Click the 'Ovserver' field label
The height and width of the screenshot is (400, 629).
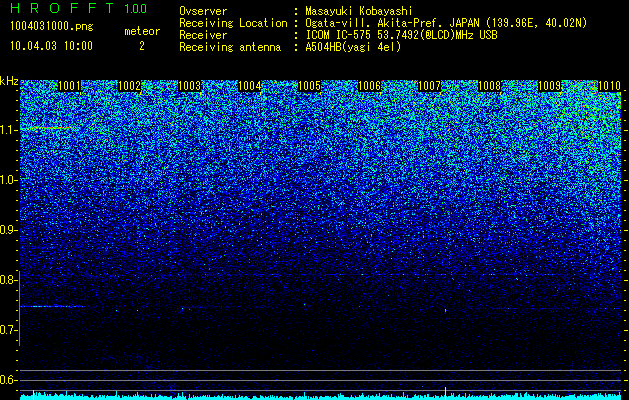(x=203, y=11)
